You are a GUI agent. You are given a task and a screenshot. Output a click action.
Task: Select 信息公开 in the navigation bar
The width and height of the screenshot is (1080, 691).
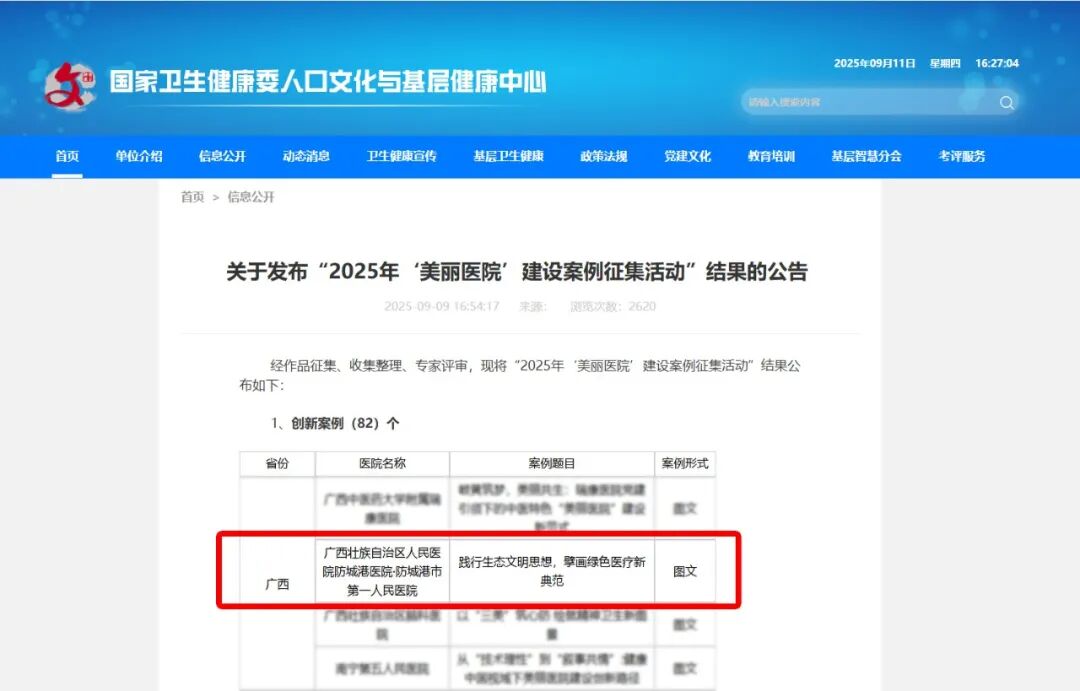point(222,156)
